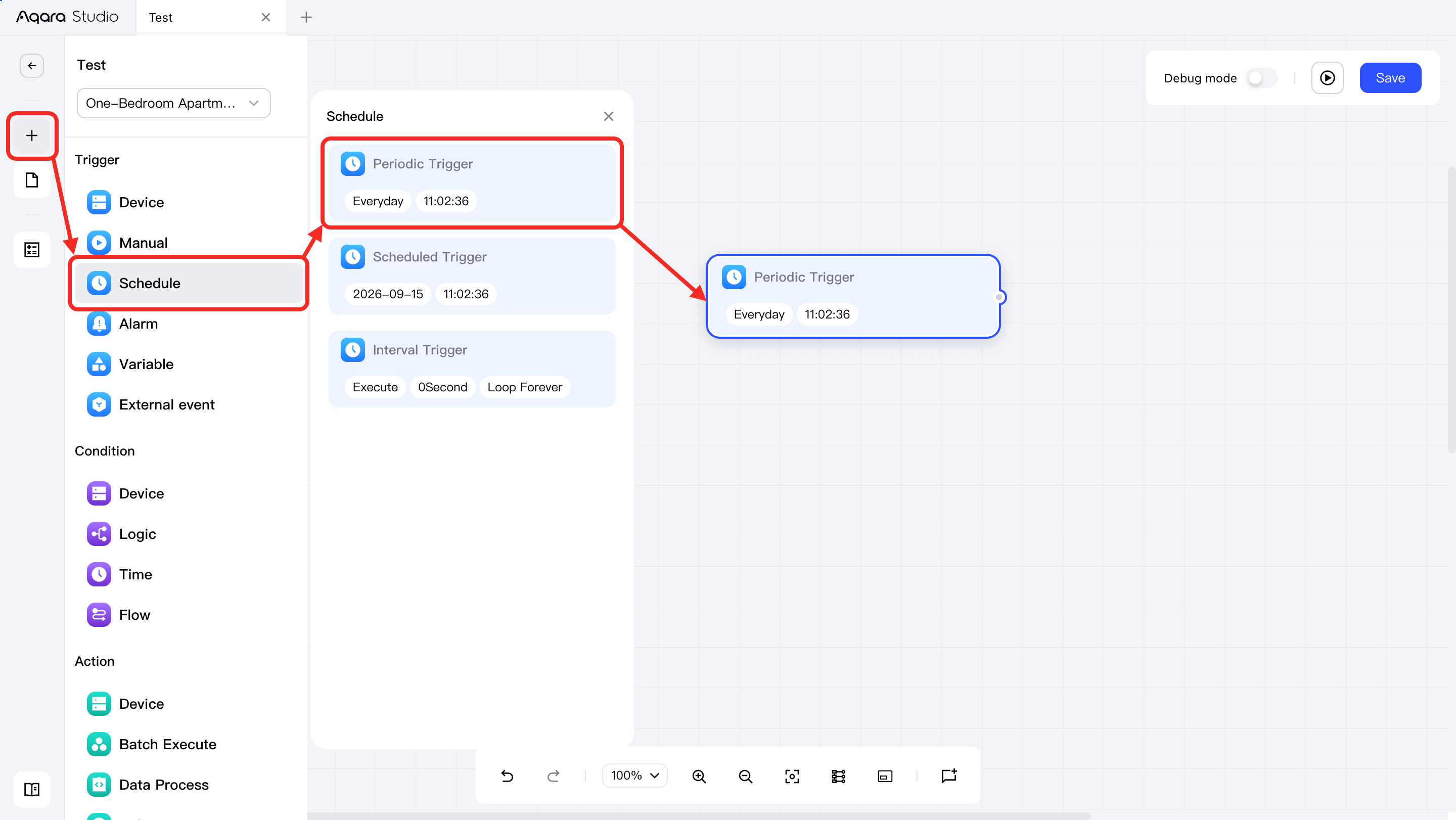Open the guide book icon at bottom

[x=32, y=790]
